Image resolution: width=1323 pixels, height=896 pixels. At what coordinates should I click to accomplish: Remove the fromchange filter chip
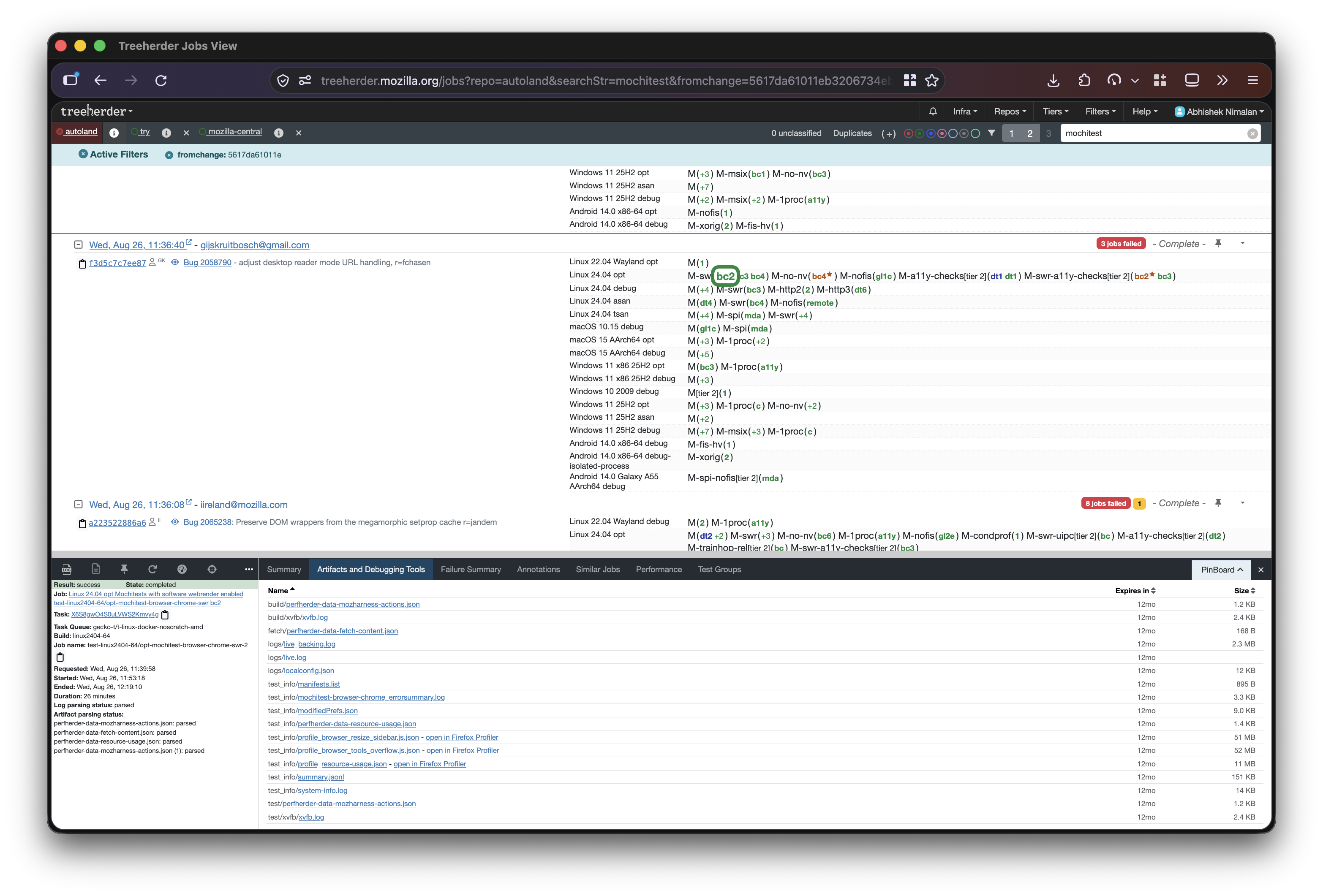pos(169,155)
